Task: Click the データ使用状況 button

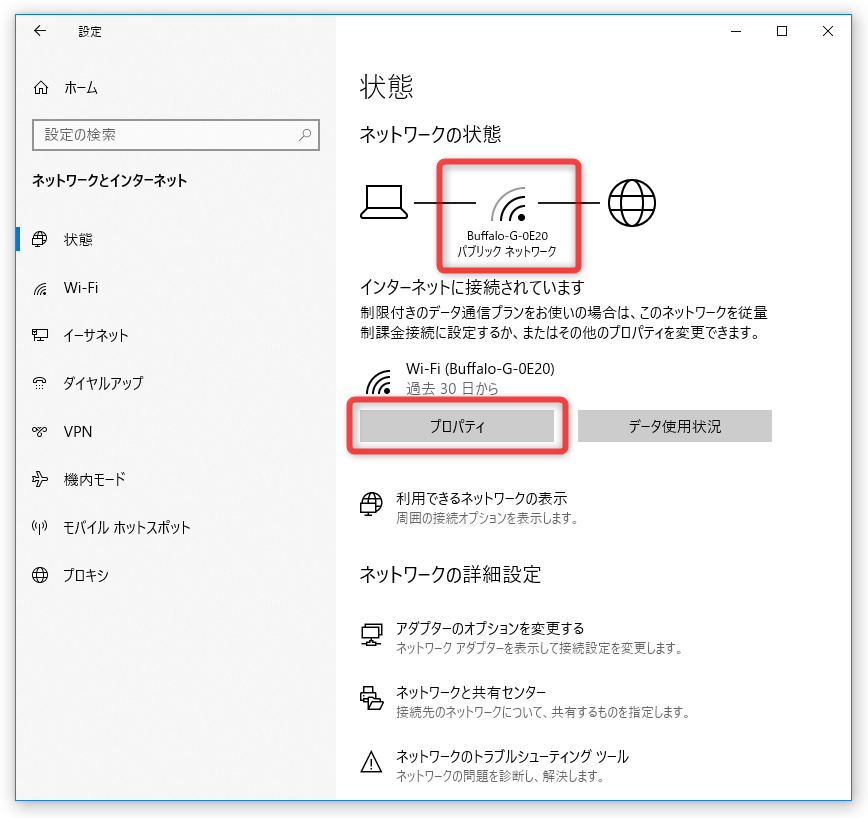Action: coord(675,426)
